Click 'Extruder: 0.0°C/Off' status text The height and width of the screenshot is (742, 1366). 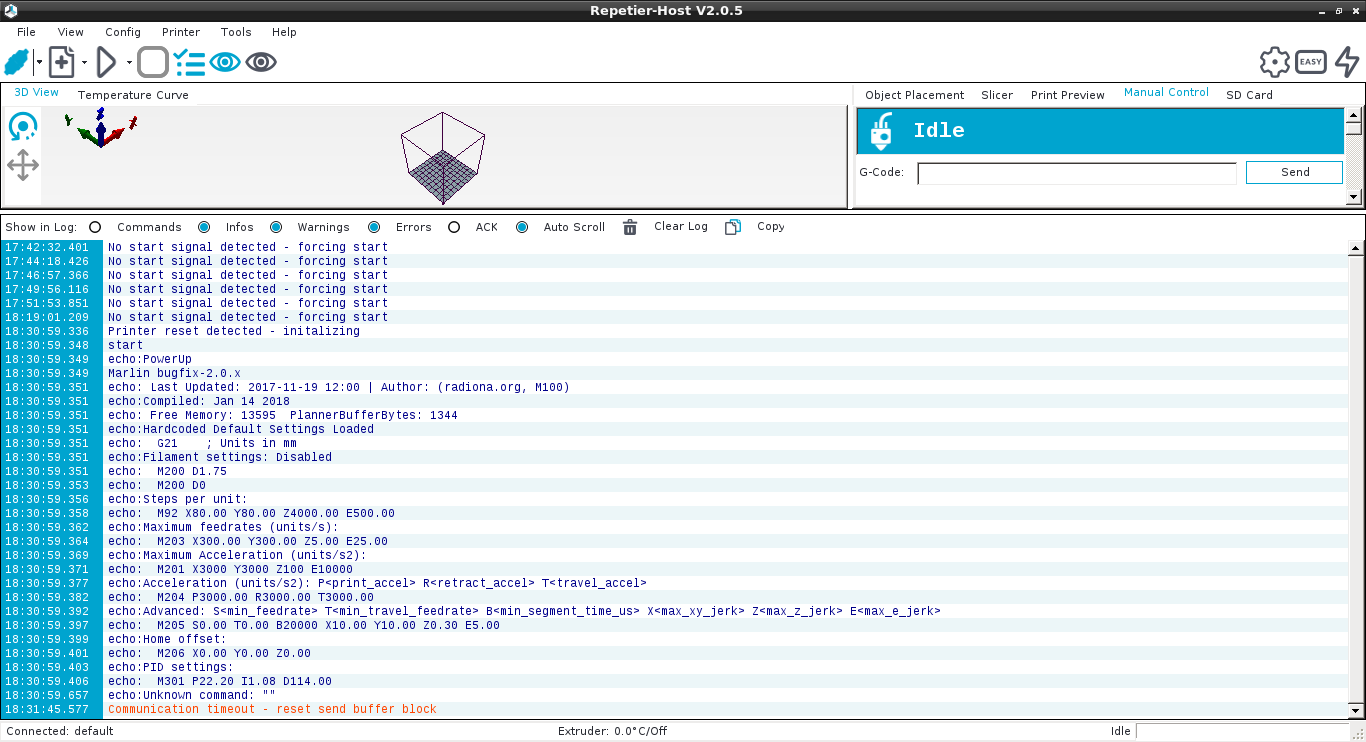[x=612, y=731]
